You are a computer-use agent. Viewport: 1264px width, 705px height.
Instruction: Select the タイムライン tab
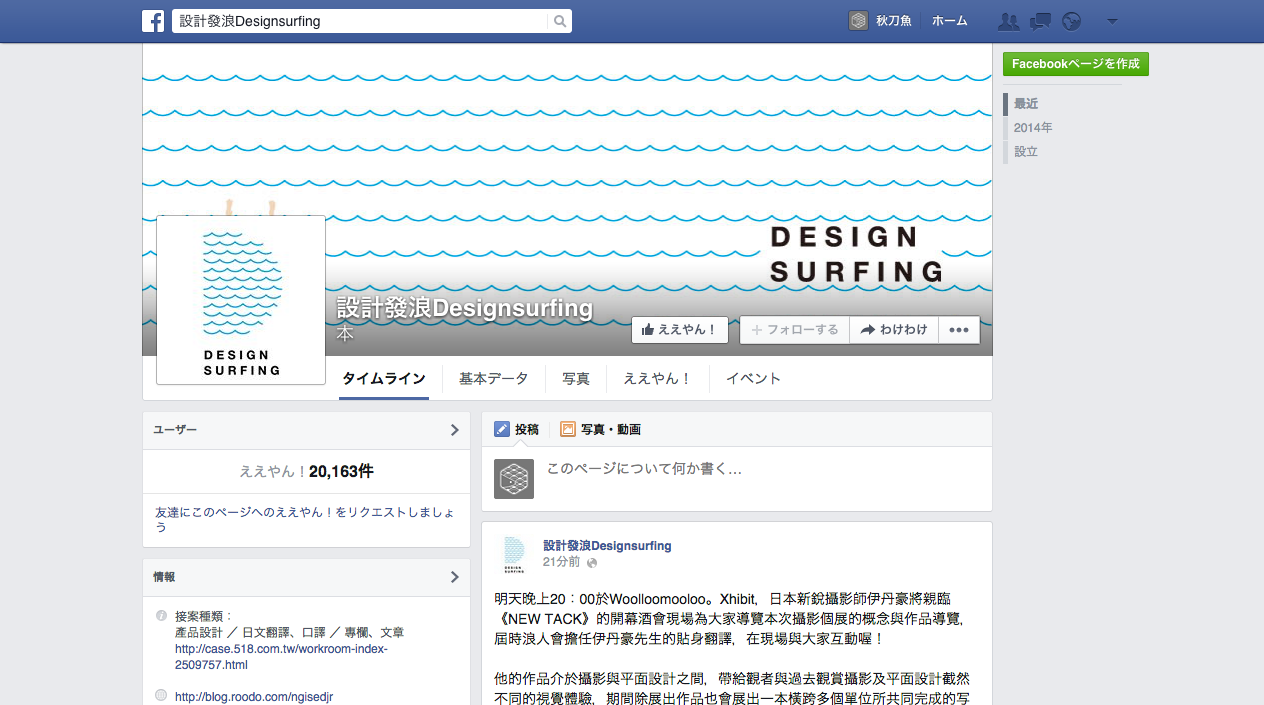coord(384,379)
